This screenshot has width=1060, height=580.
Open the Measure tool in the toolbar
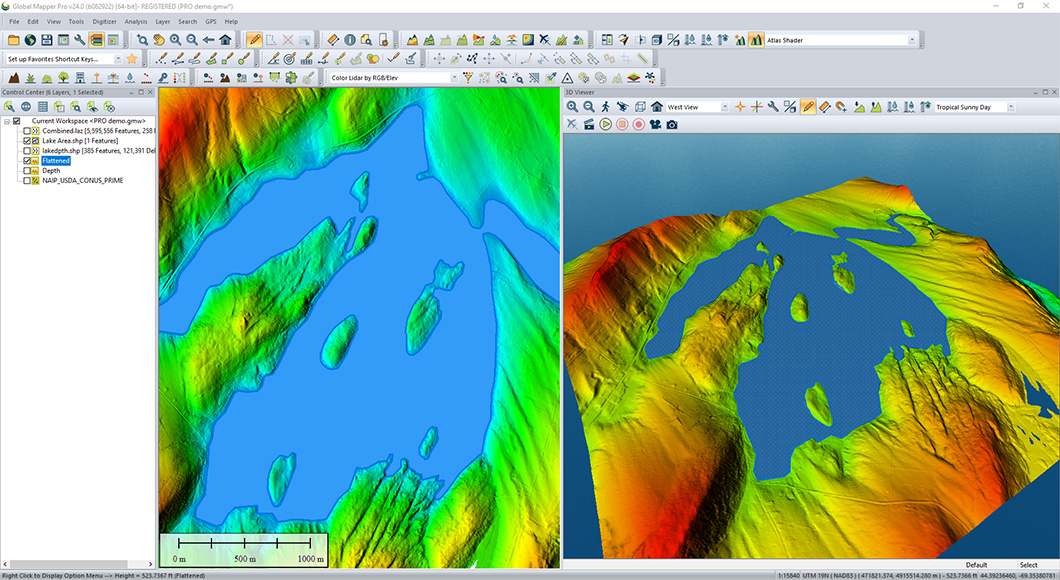point(332,40)
